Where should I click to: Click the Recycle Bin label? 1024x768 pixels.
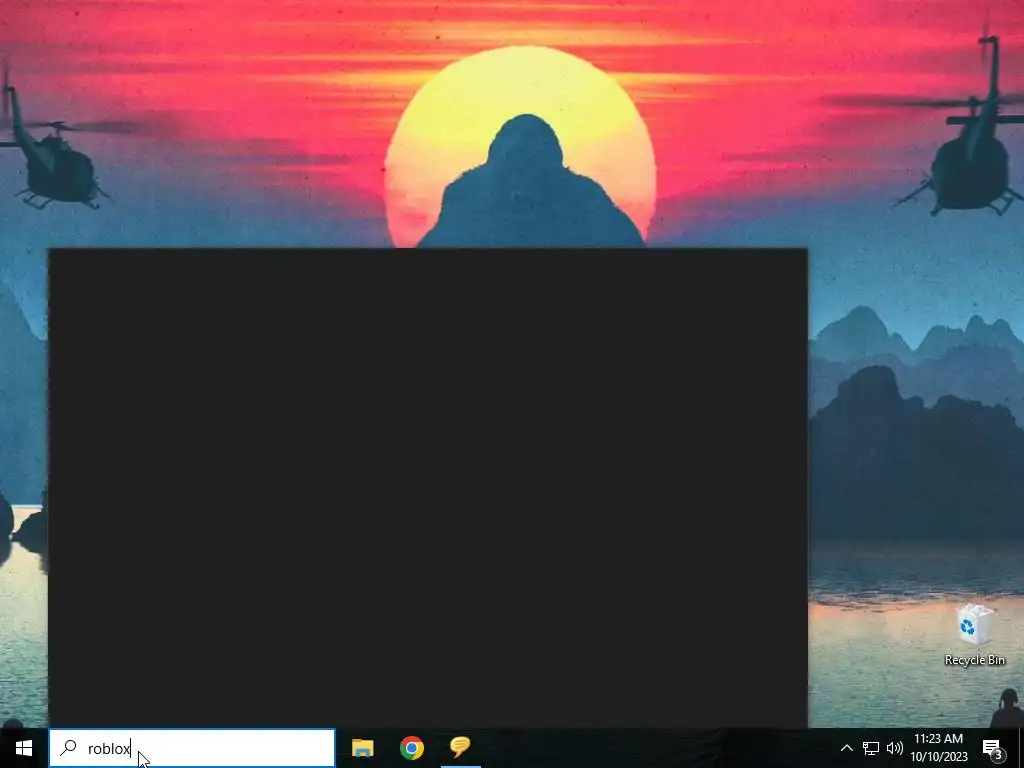(974, 660)
